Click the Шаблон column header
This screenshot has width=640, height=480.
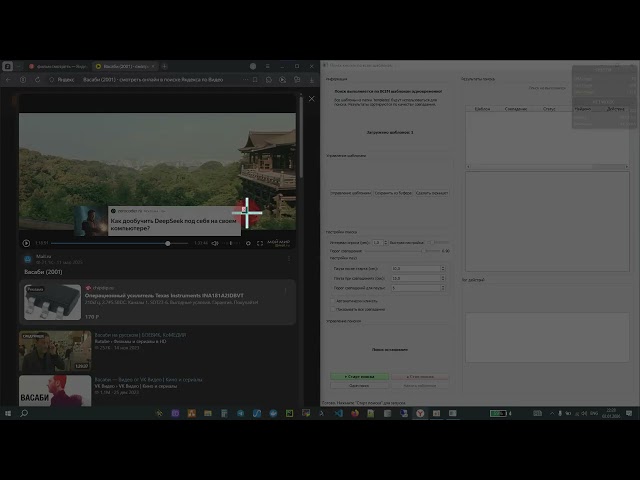pos(482,109)
